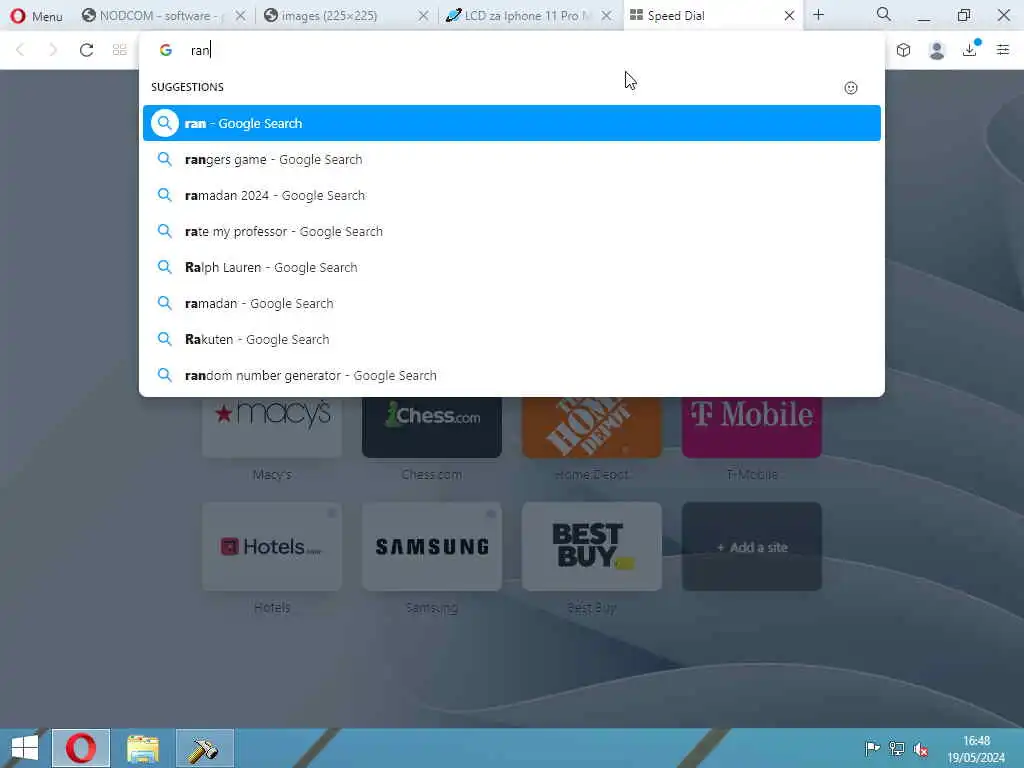Screen dimensions: 1024x768
Task: Click magnifier icon beside 'rangers game'
Action: (x=165, y=159)
